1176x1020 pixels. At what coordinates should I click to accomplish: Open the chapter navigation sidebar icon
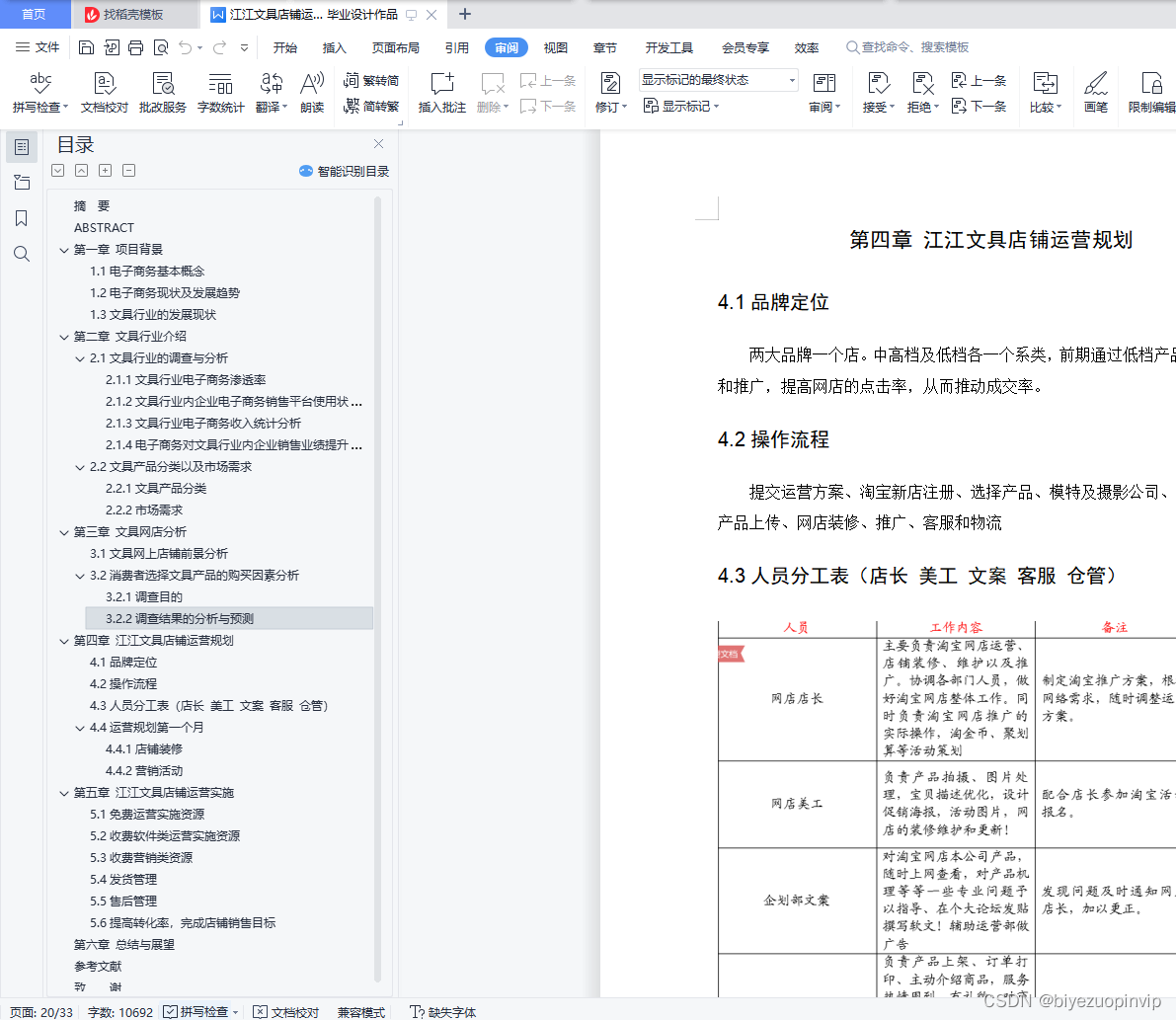[x=22, y=183]
